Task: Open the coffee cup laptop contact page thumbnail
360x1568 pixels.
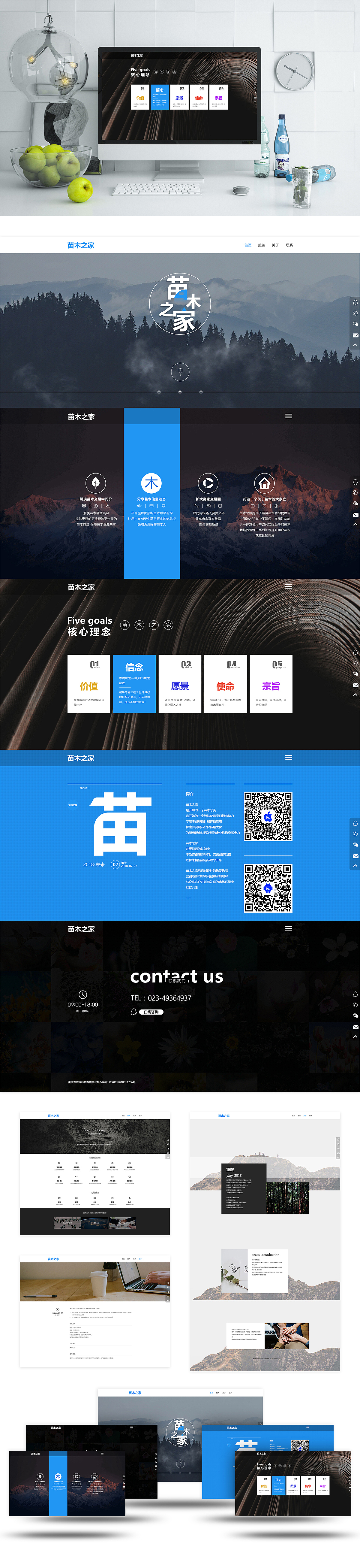Action: [95, 1311]
